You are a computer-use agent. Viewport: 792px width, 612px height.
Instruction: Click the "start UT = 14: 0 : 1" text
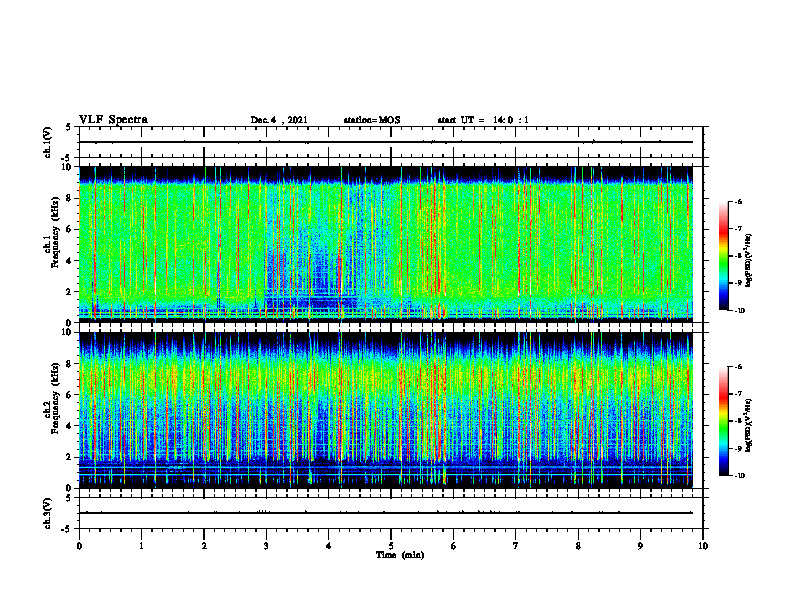tap(483, 120)
